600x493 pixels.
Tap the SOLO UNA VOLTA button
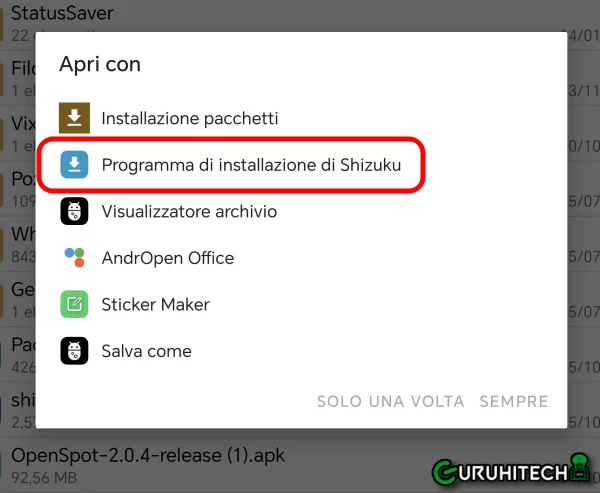pos(390,402)
